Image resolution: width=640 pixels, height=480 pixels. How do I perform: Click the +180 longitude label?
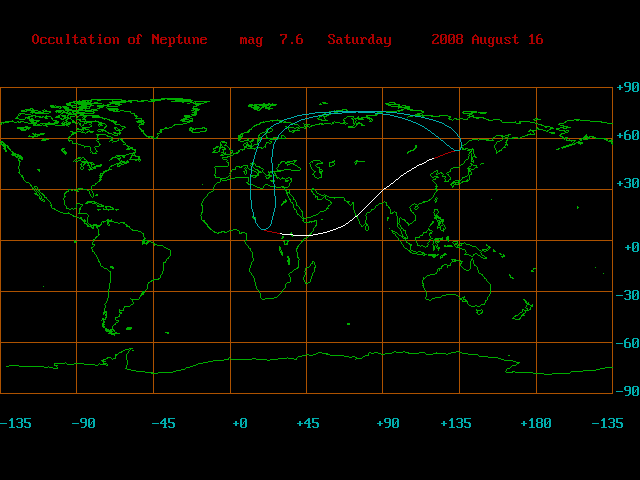(x=536, y=424)
